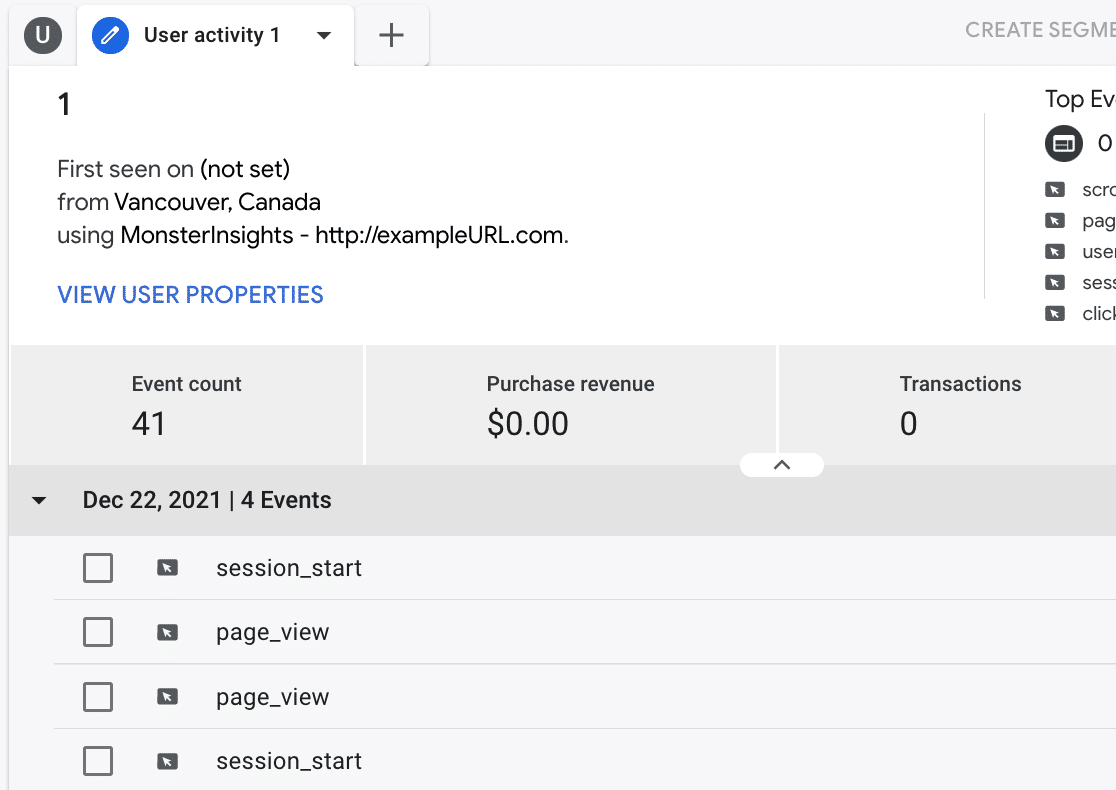Click the last session_start event icon
Image resolution: width=1116 pixels, height=790 pixels.
pos(167,761)
